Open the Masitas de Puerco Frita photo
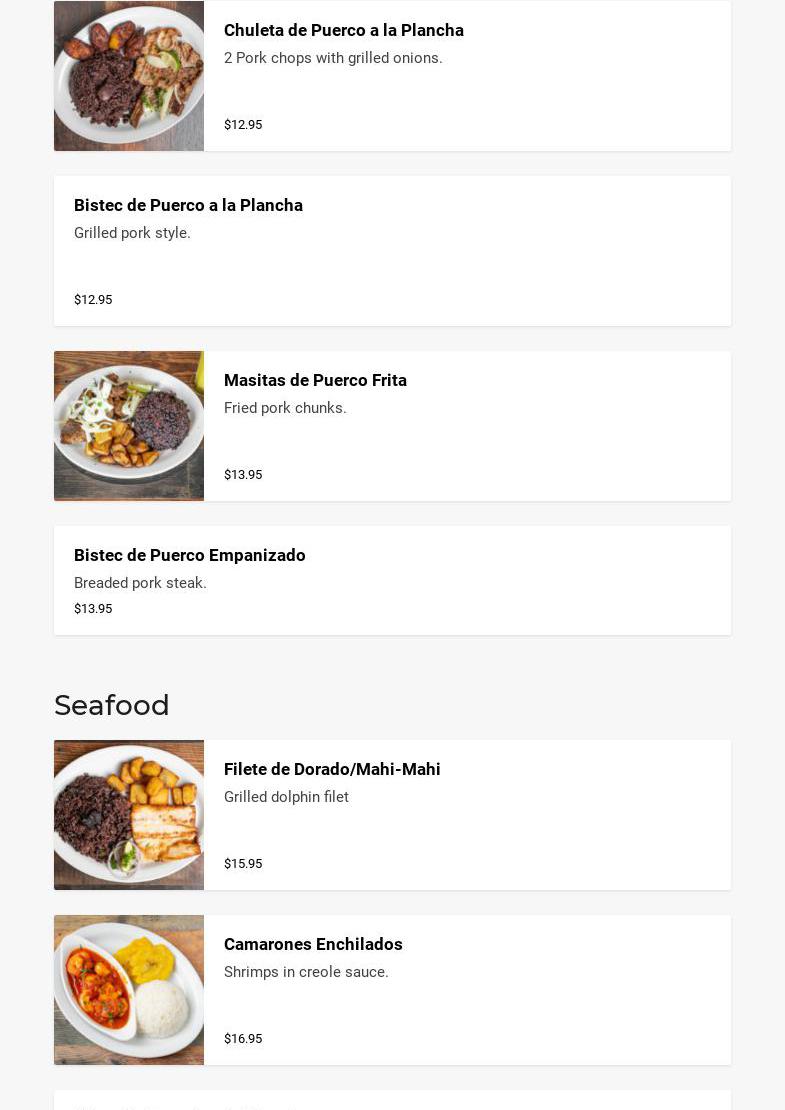The image size is (785, 1110). [x=129, y=426]
